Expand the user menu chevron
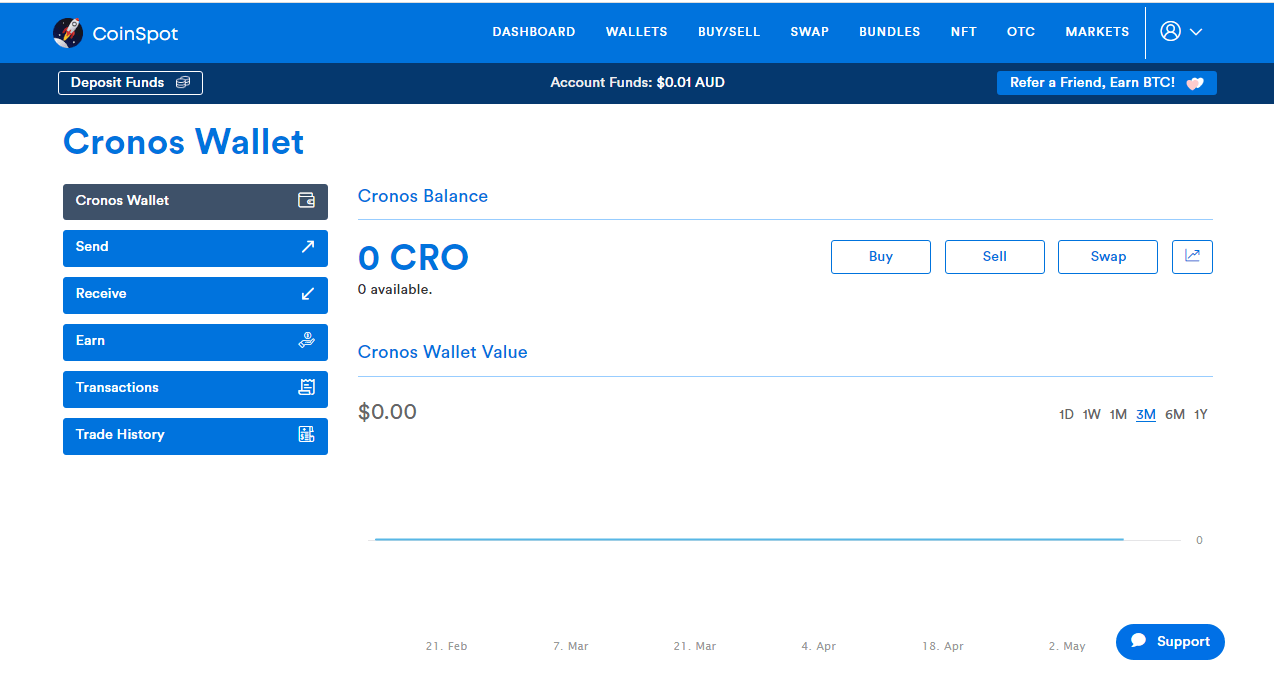1274x700 pixels. [1196, 32]
